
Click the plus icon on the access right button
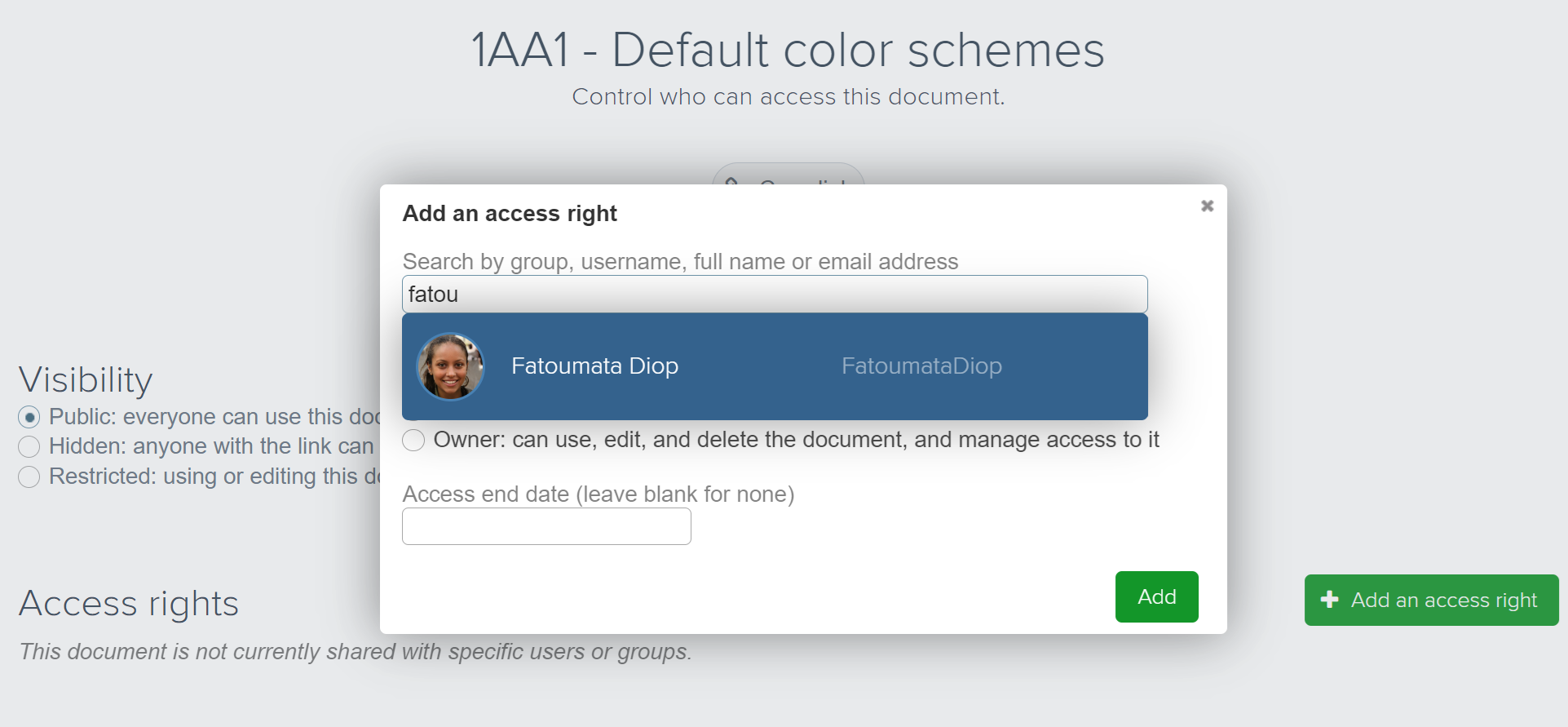pyautogui.click(x=1329, y=600)
